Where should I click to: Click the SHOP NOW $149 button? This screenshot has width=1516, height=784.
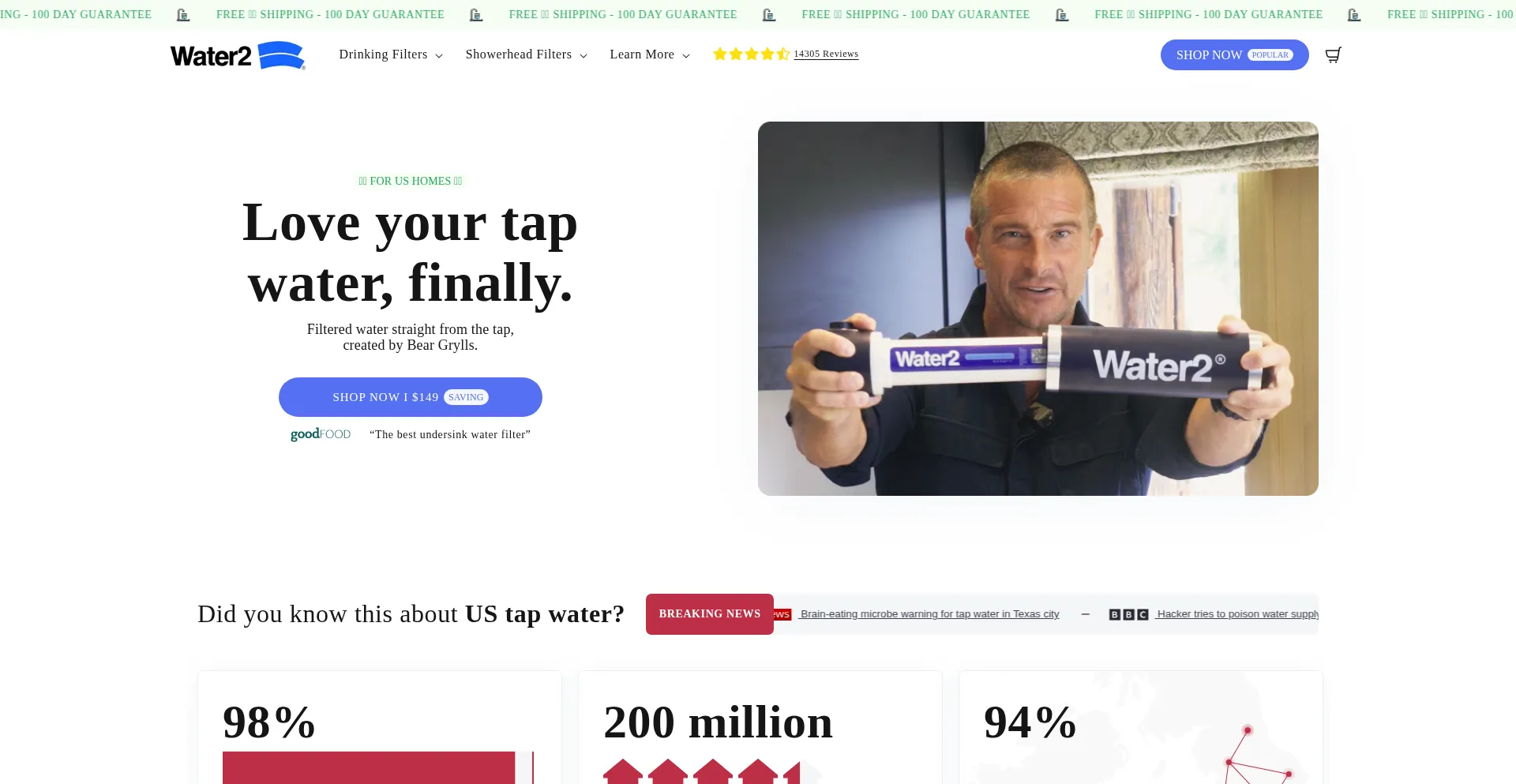tap(411, 397)
